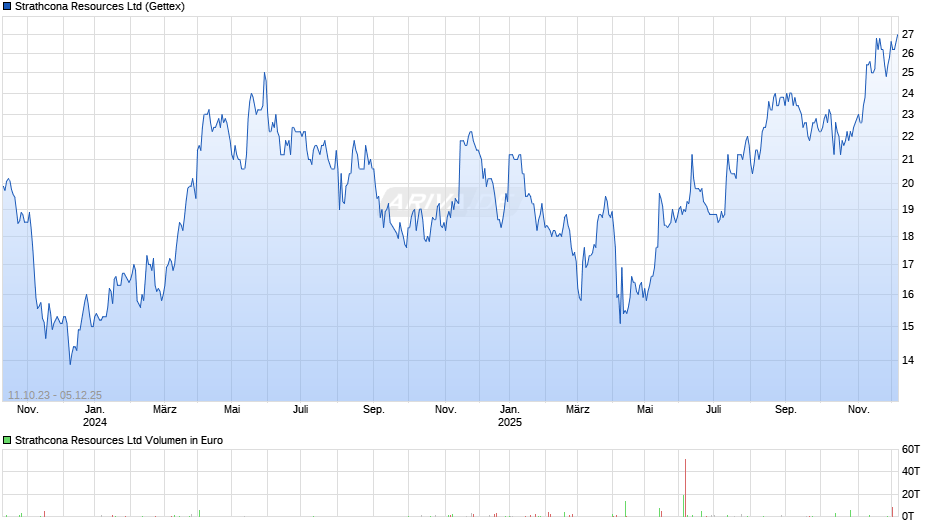Click the 'Jan. 2024' time axis label
The image size is (940, 526).
click(95, 416)
